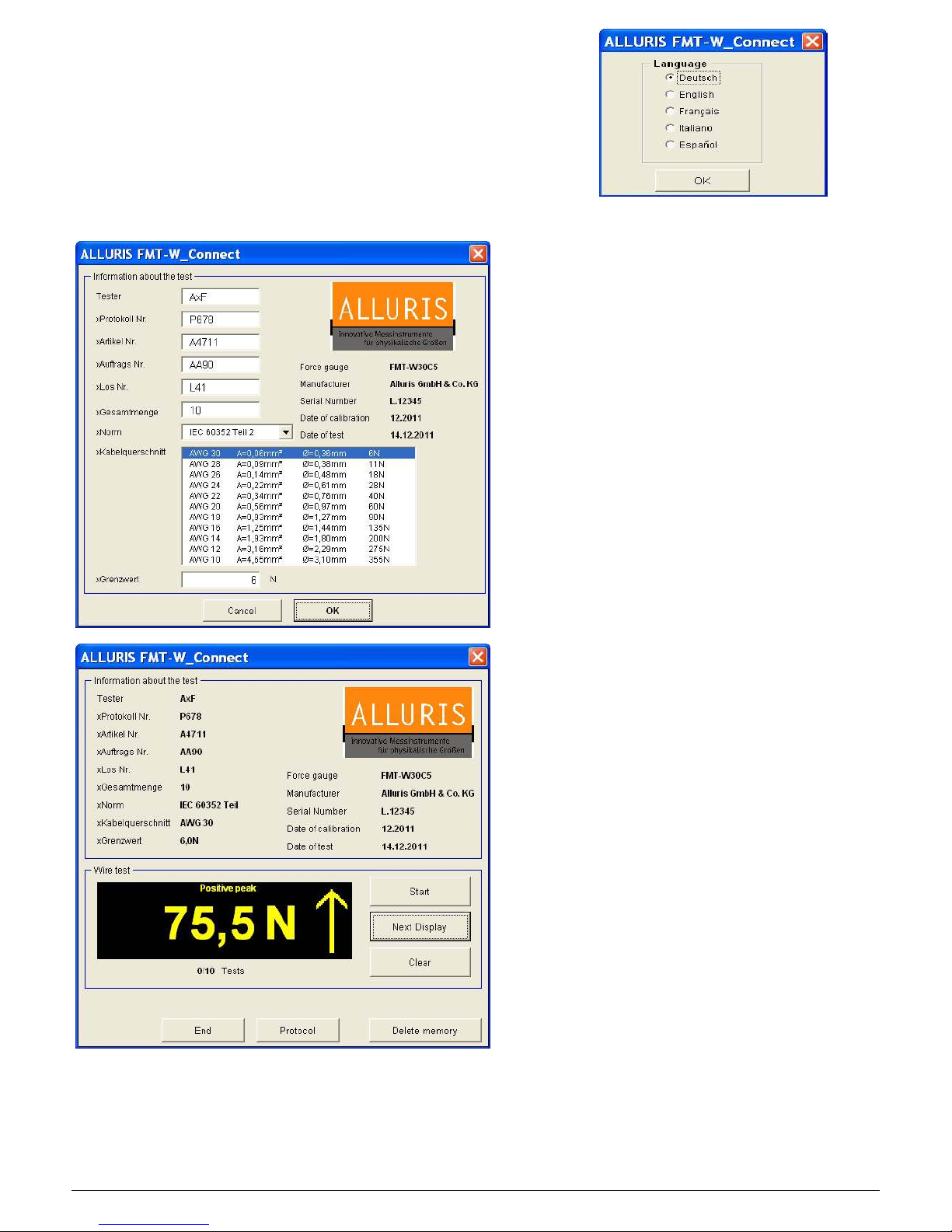Close the wire test window

(x=478, y=657)
